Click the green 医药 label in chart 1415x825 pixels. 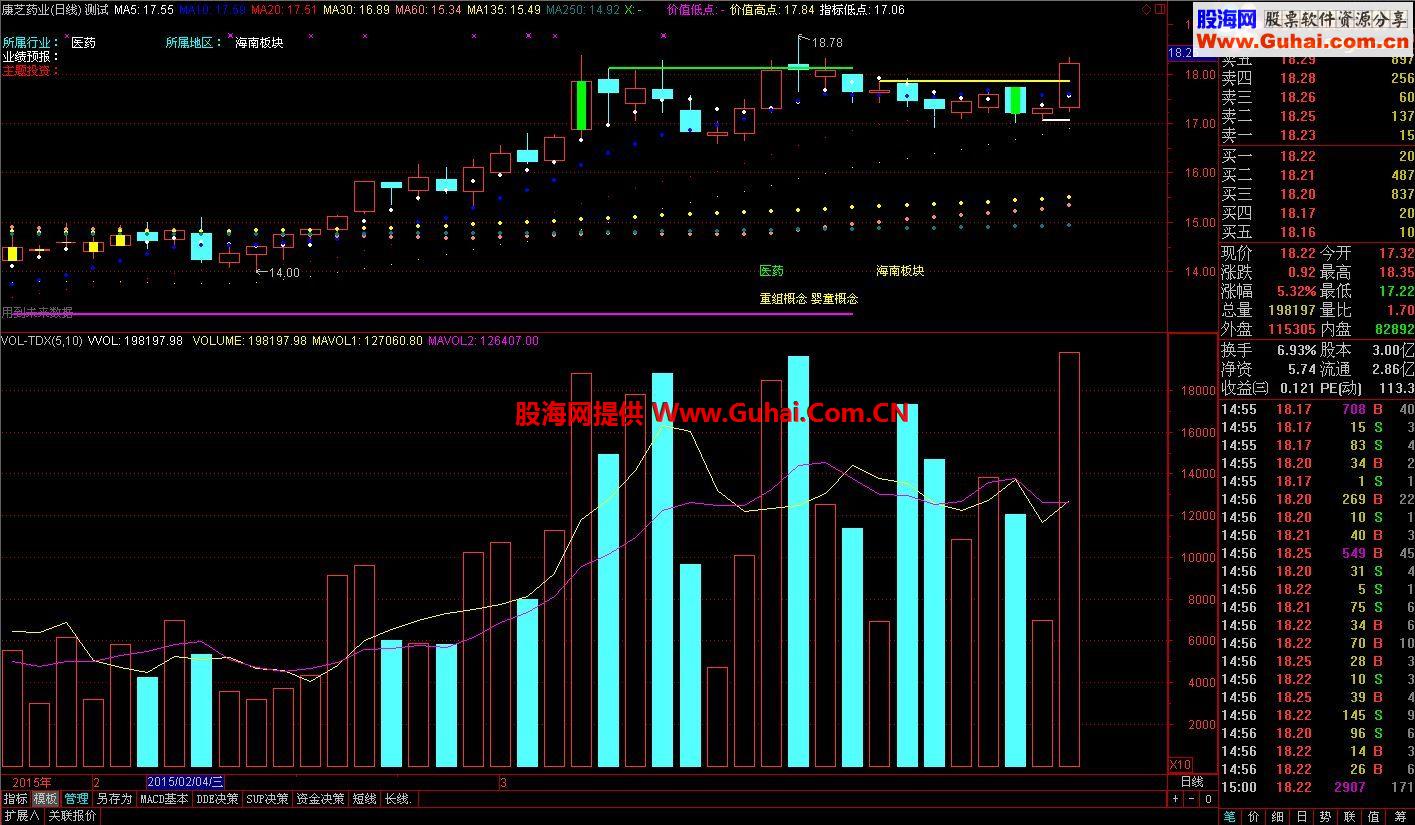pyautogui.click(x=771, y=270)
